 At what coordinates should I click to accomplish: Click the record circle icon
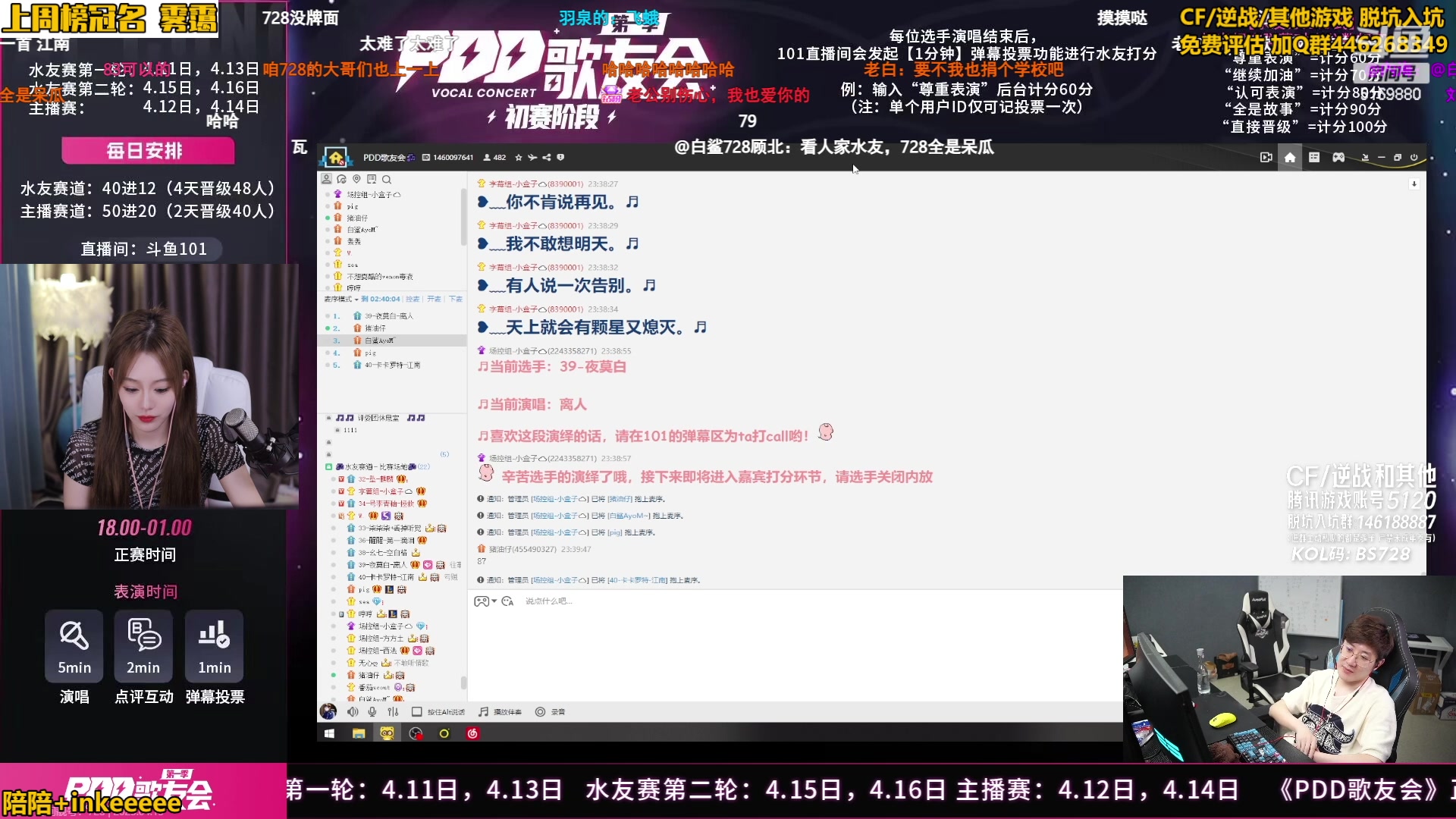coord(540,712)
